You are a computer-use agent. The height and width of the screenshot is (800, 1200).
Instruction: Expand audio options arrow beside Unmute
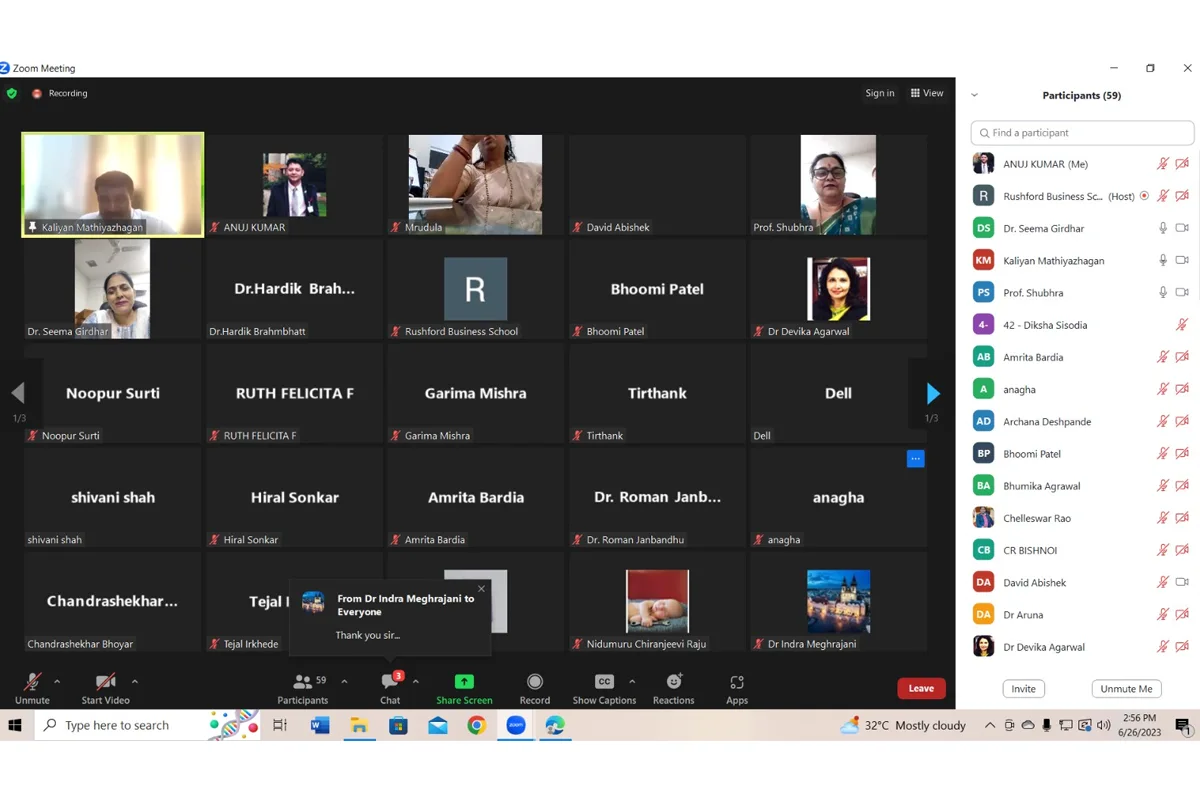[57, 681]
